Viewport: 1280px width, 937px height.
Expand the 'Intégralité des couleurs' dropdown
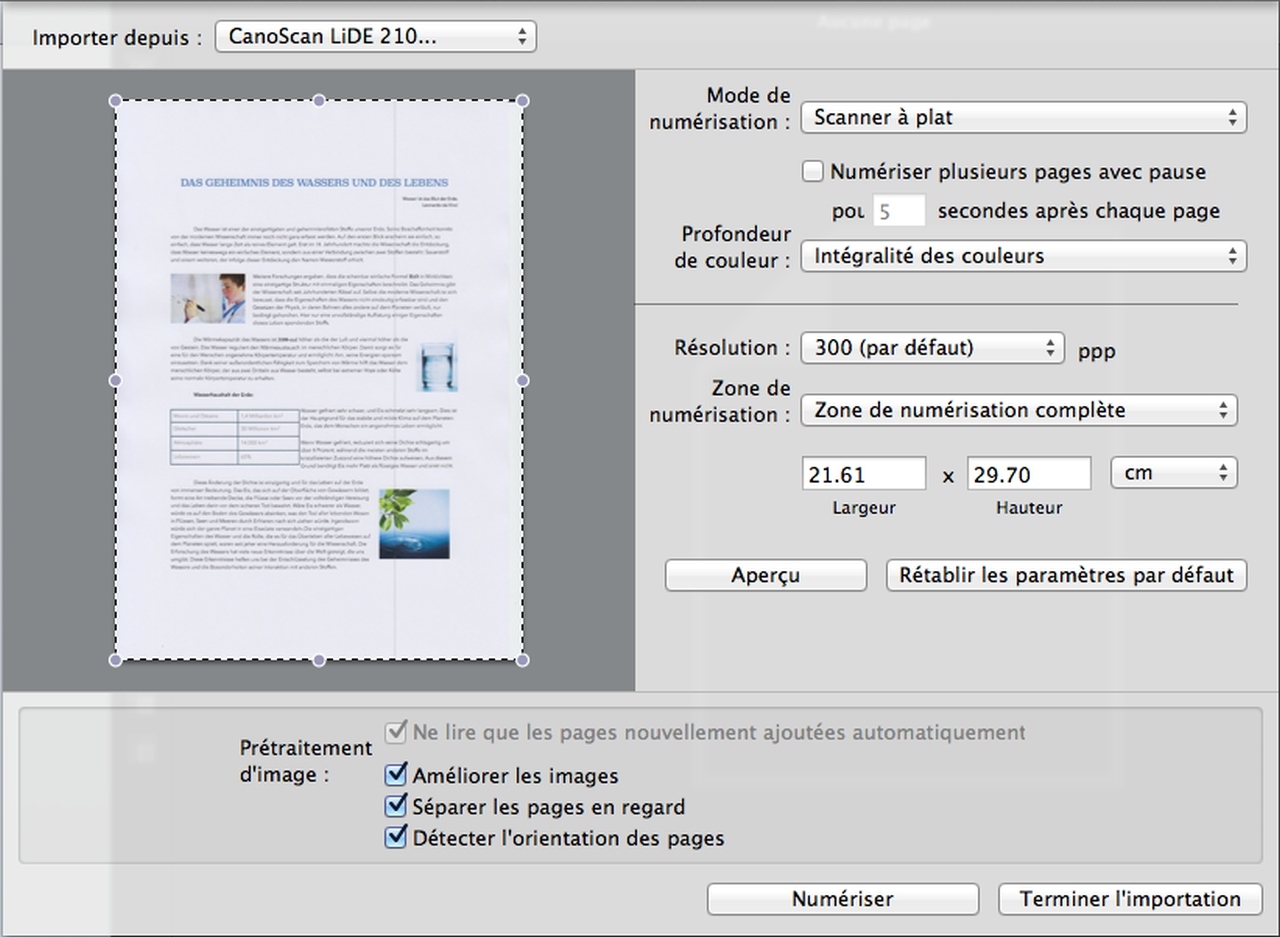pyautogui.click(x=1023, y=256)
